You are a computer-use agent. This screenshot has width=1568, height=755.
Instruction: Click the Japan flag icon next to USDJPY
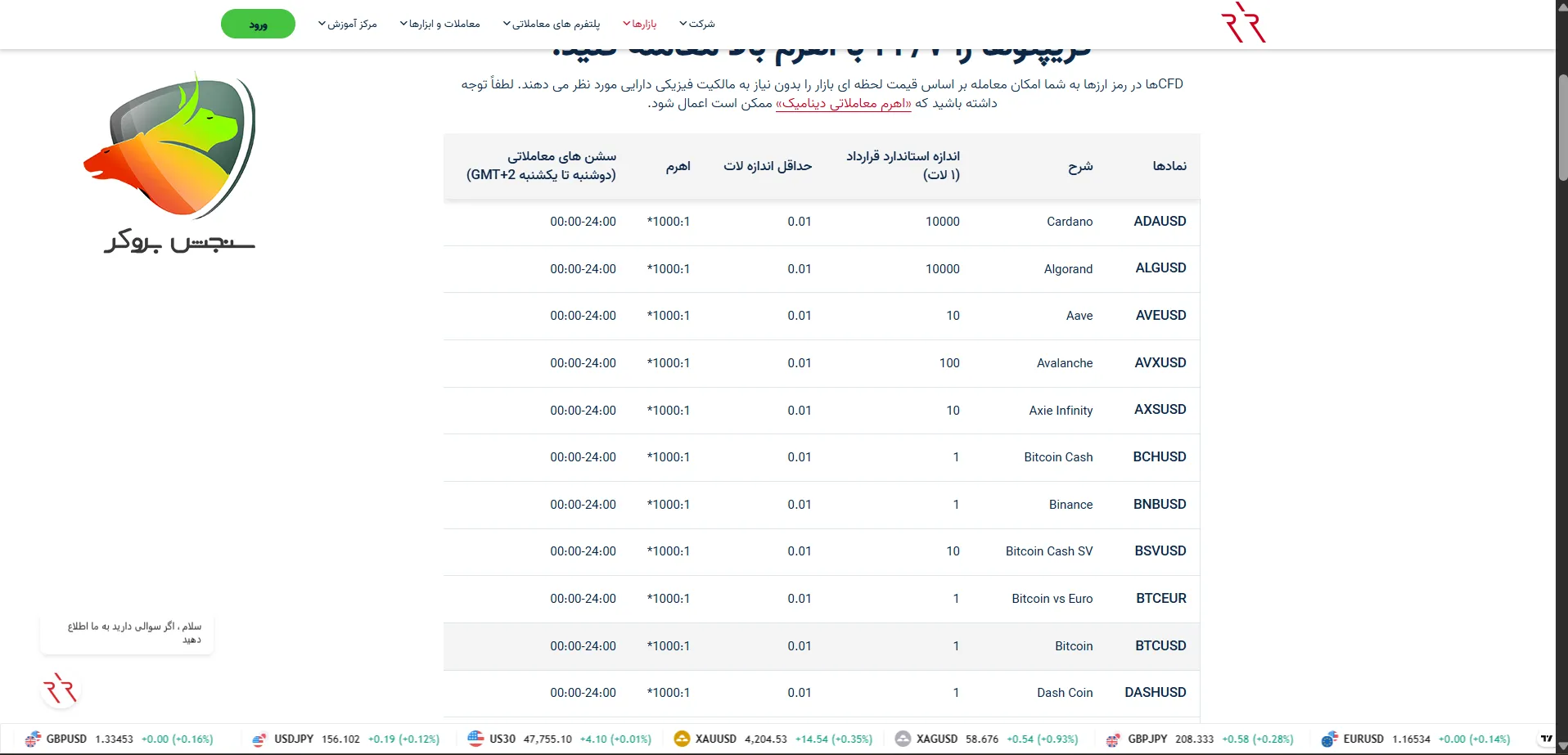(259, 739)
